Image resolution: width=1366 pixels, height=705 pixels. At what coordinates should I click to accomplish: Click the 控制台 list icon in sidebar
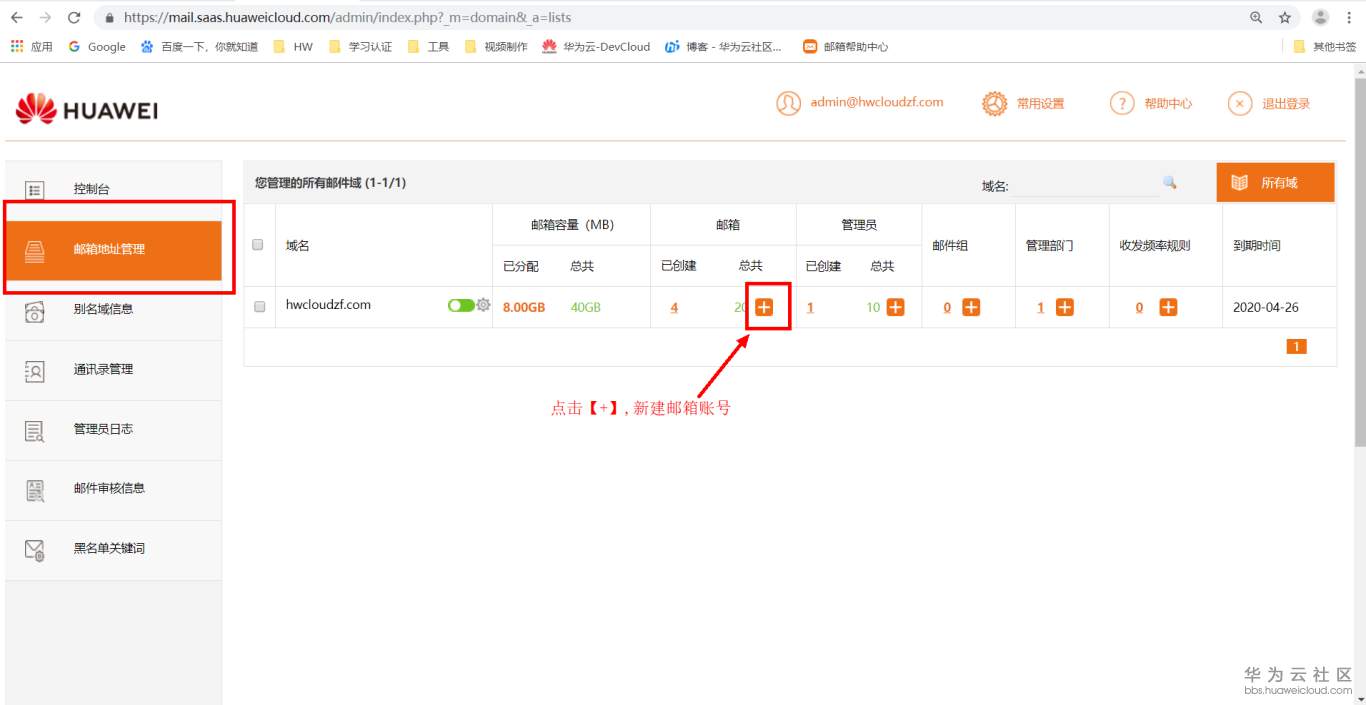34,190
